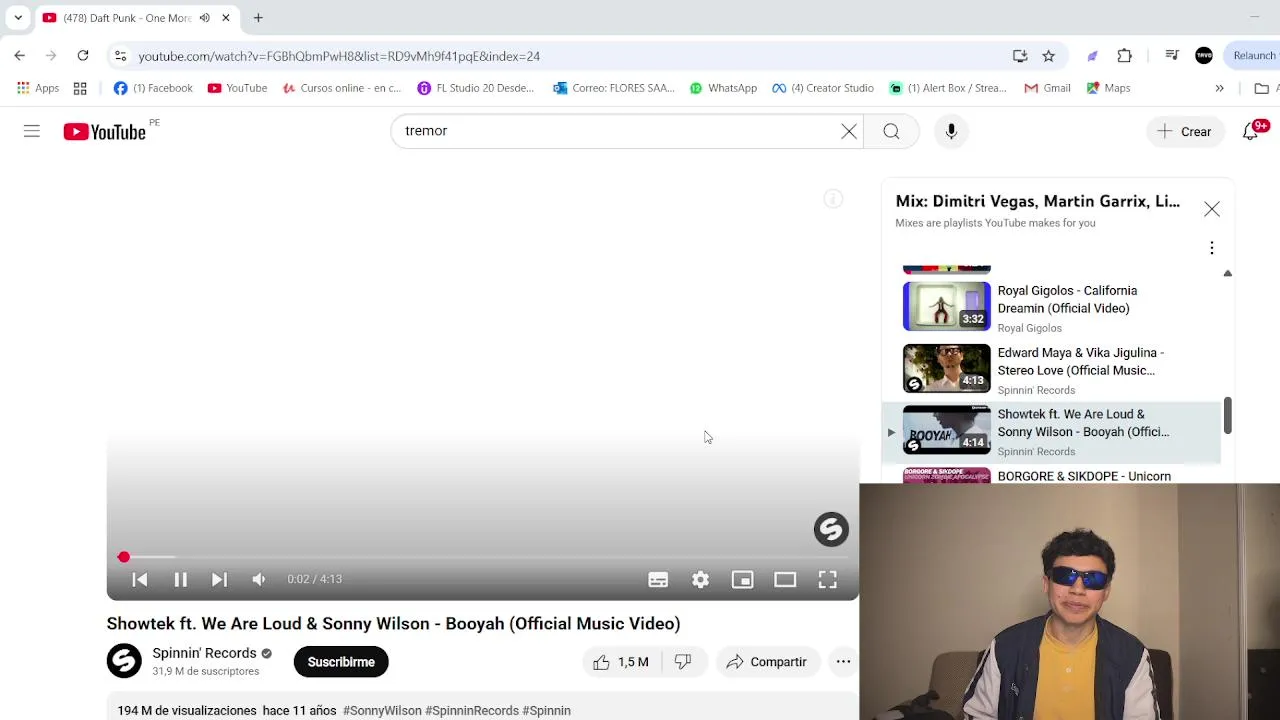Open browser extensions puzzle icon

click(x=1124, y=56)
